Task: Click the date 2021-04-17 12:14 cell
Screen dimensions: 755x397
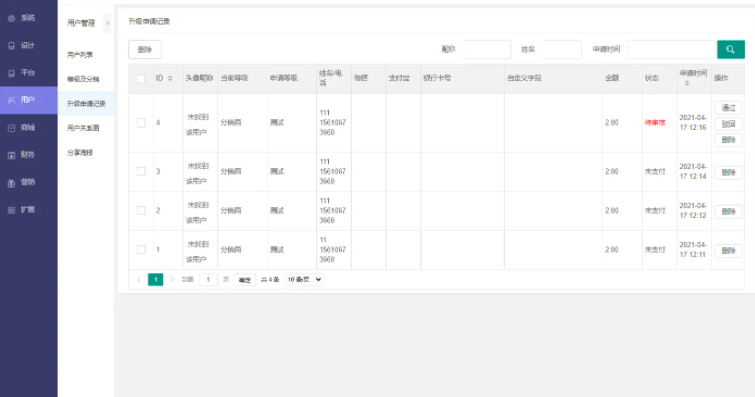Action: (693, 172)
